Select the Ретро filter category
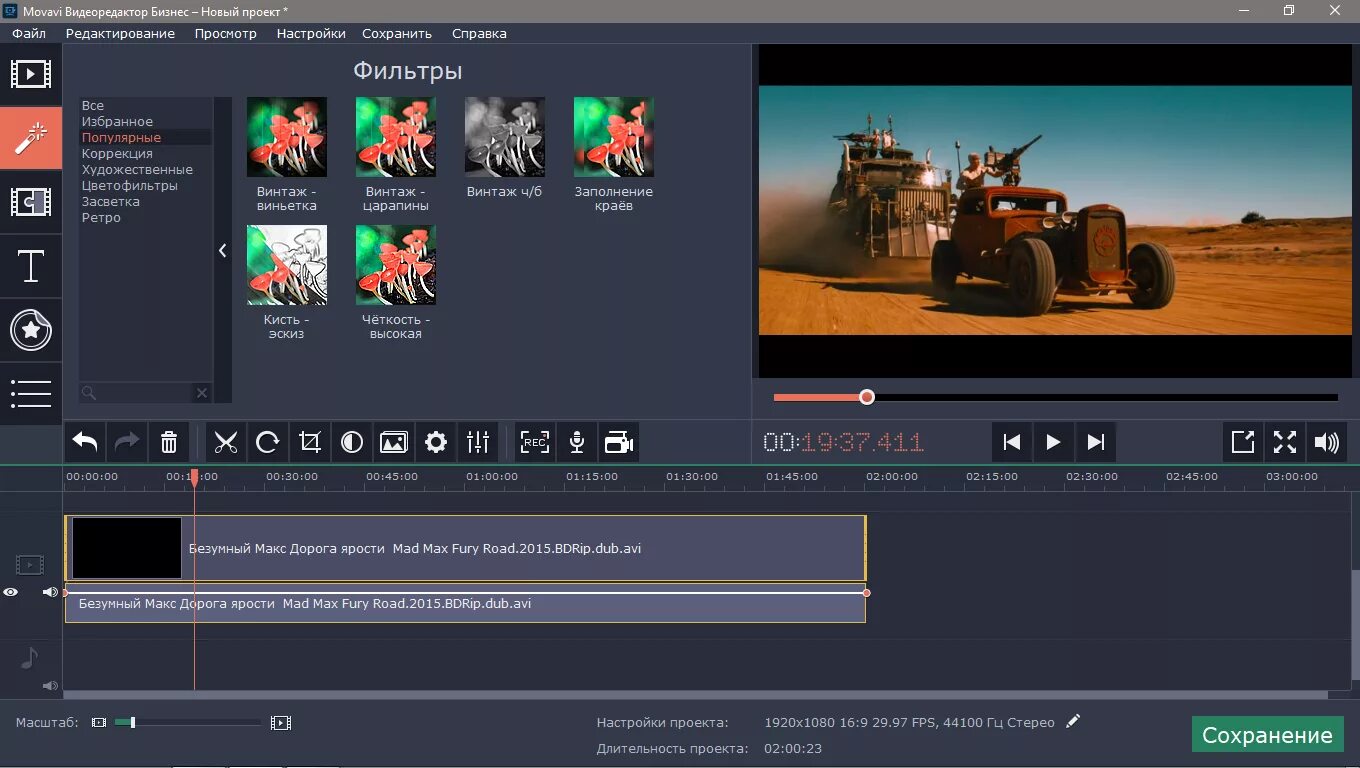 click(101, 217)
